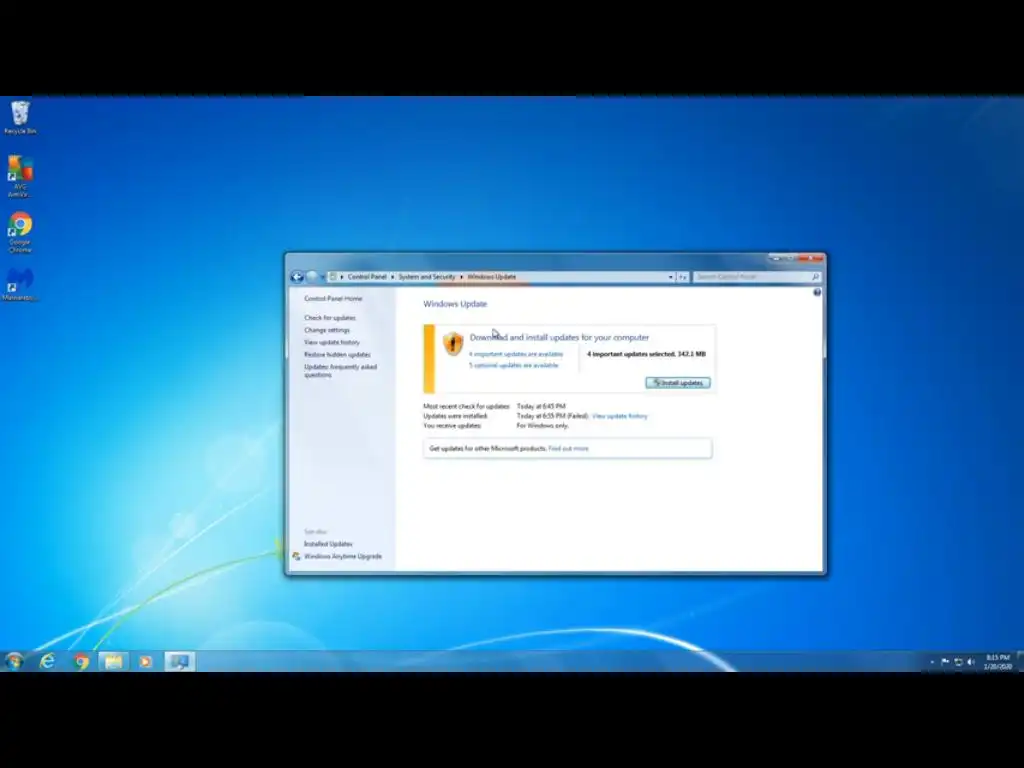Click the Forward arrow navigation button
This screenshot has width=1024, height=768.
pos(312,277)
